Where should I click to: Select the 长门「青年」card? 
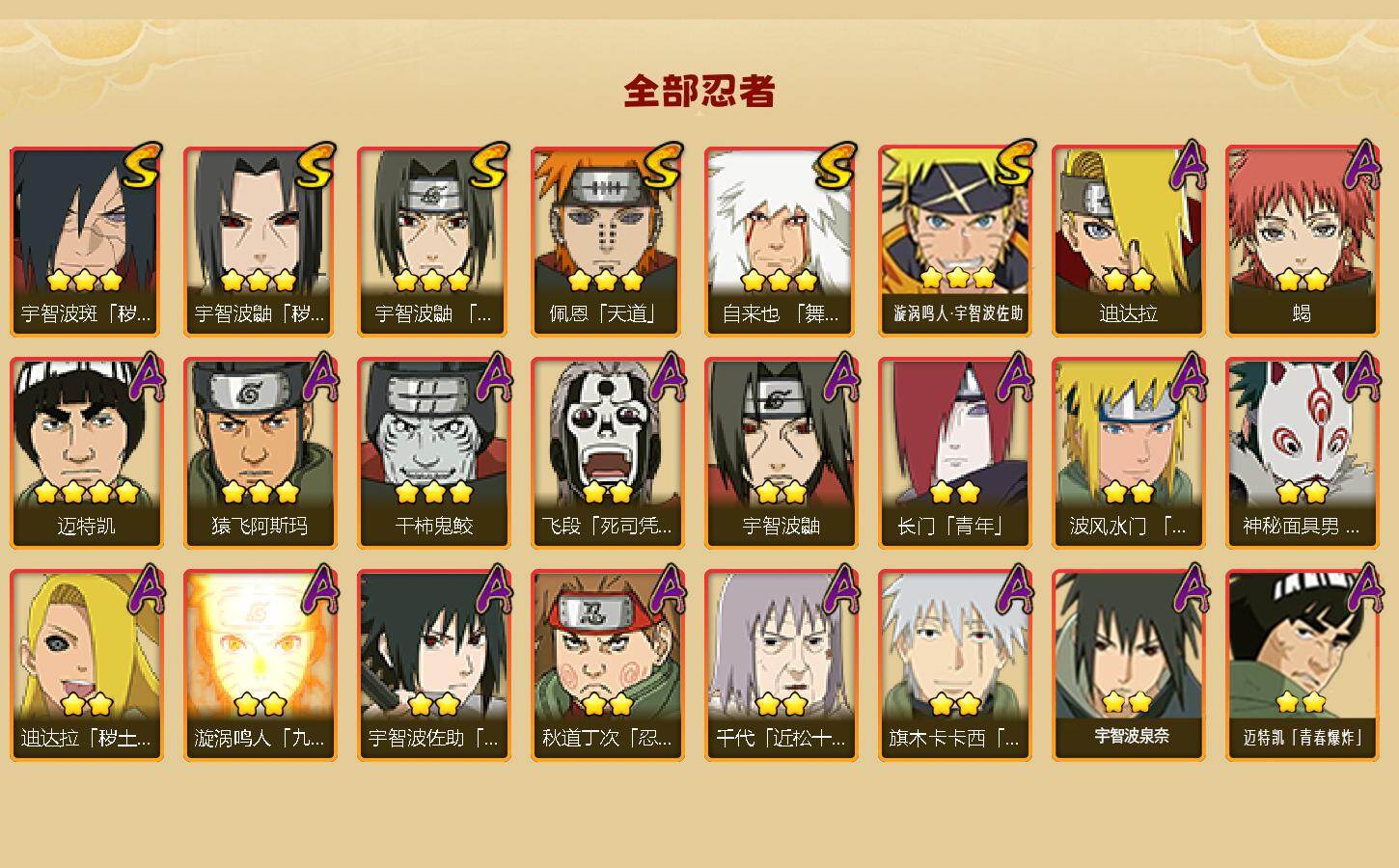pos(954,453)
